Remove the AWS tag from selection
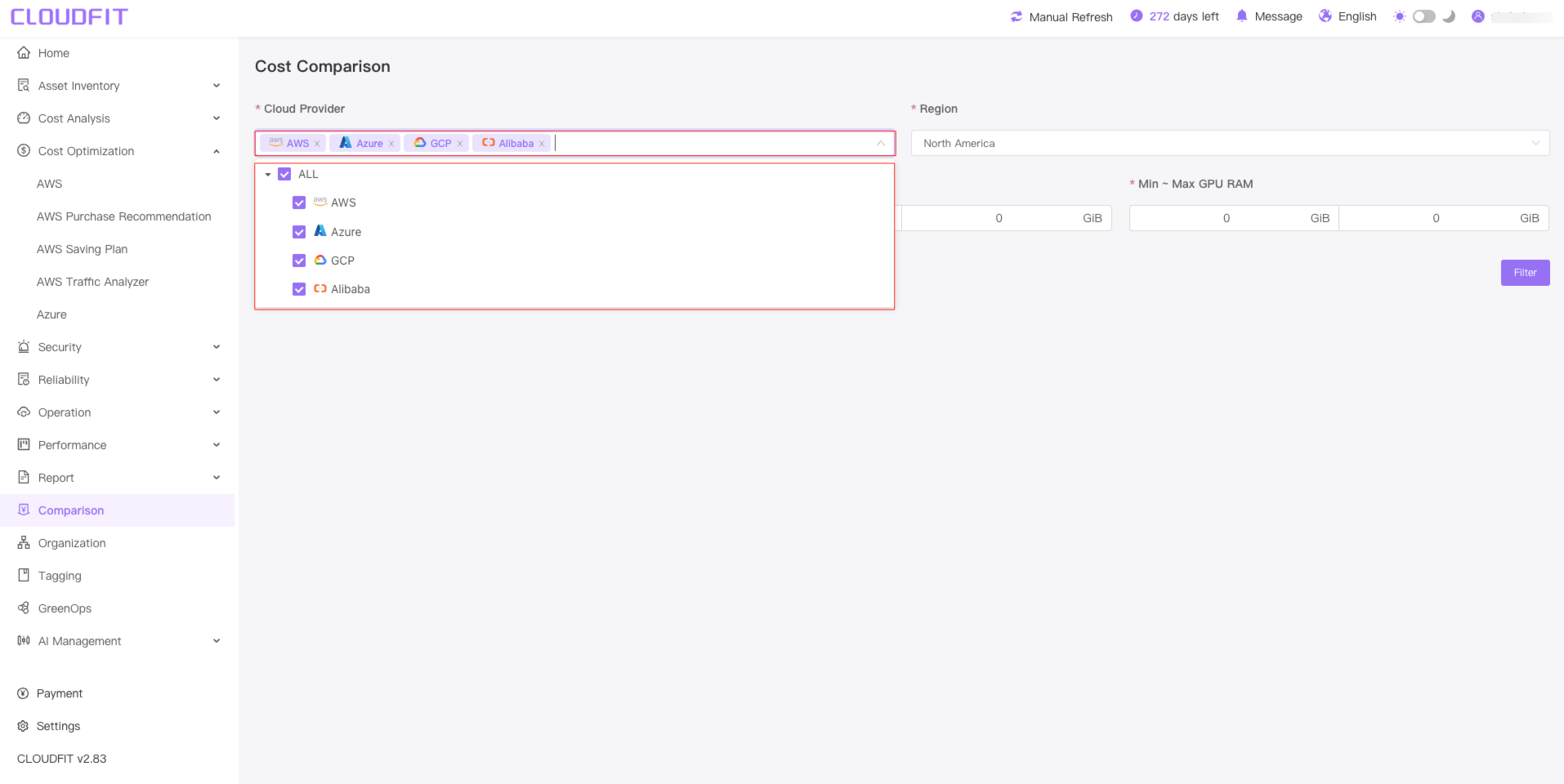The image size is (1564, 784). click(x=317, y=144)
